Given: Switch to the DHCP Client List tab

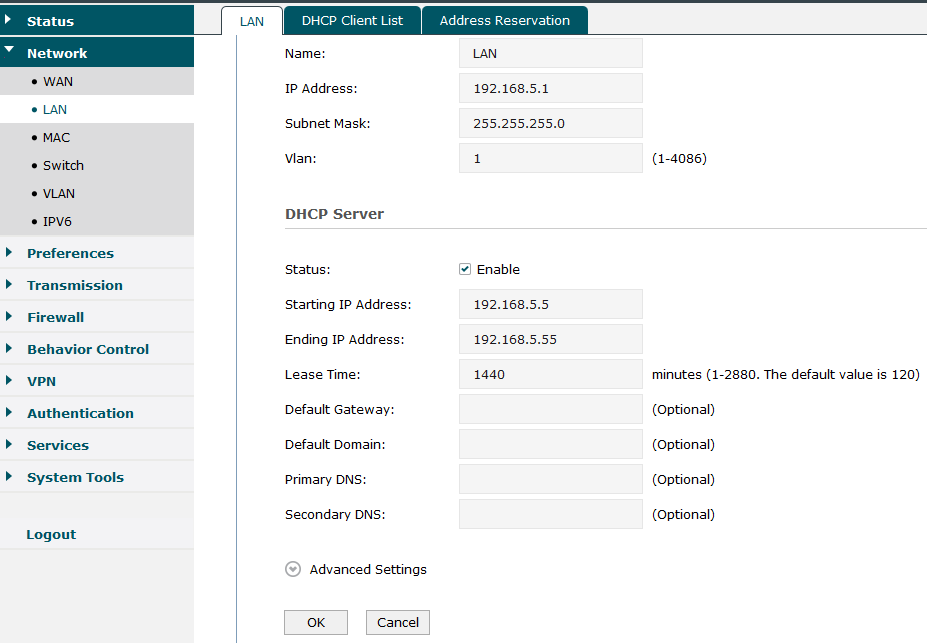Looking at the screenshot, I should click(351, 19).
